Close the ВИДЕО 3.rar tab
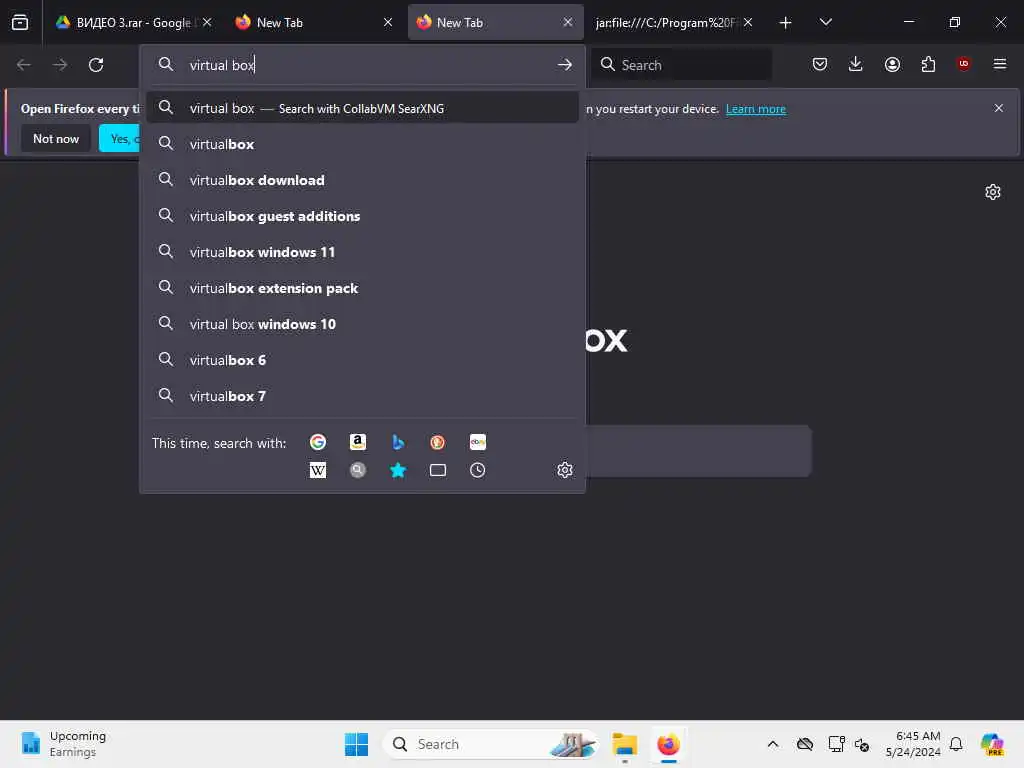Viewport: 1024px width, 768px height. [207, 22]
